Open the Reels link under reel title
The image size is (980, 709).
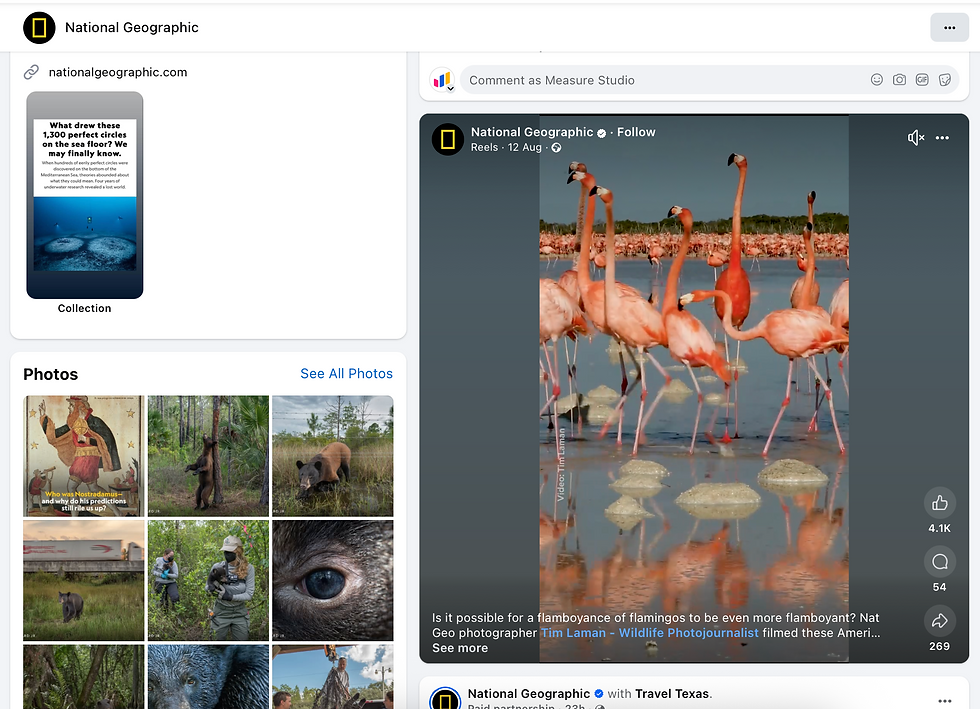484,148
